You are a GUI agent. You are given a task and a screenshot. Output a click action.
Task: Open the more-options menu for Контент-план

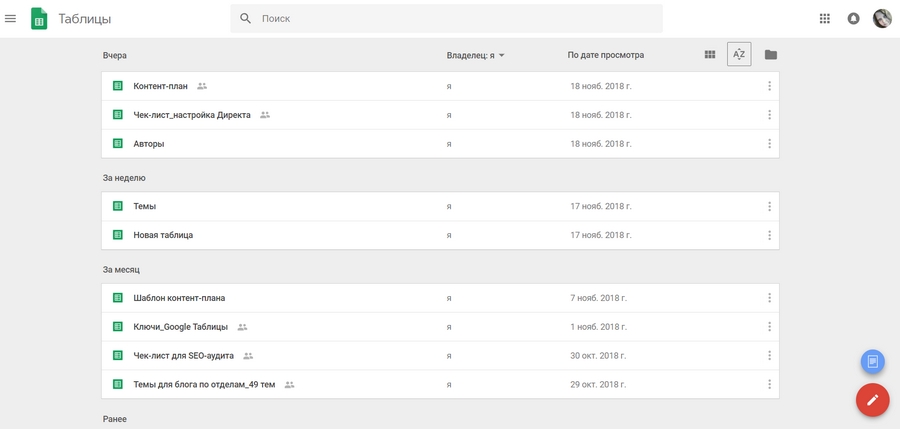(x=769, y=86)
